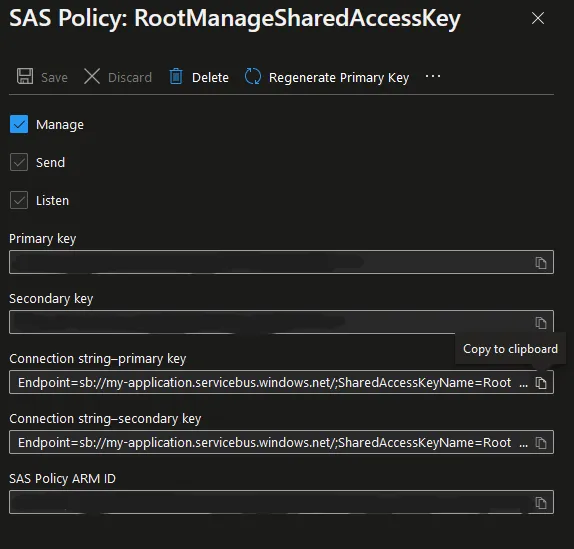574x549 pixels.
Task: Click the Discard X icon
Action: pyautogui.click(x=92, y=77)
